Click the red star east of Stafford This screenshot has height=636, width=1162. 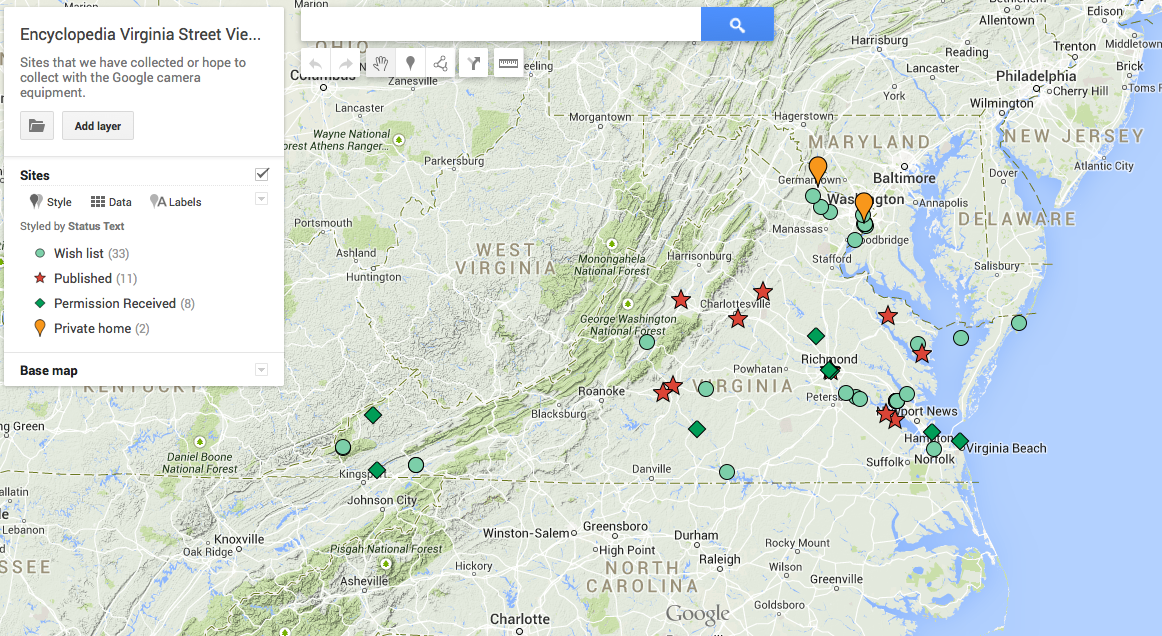point(888,316)
